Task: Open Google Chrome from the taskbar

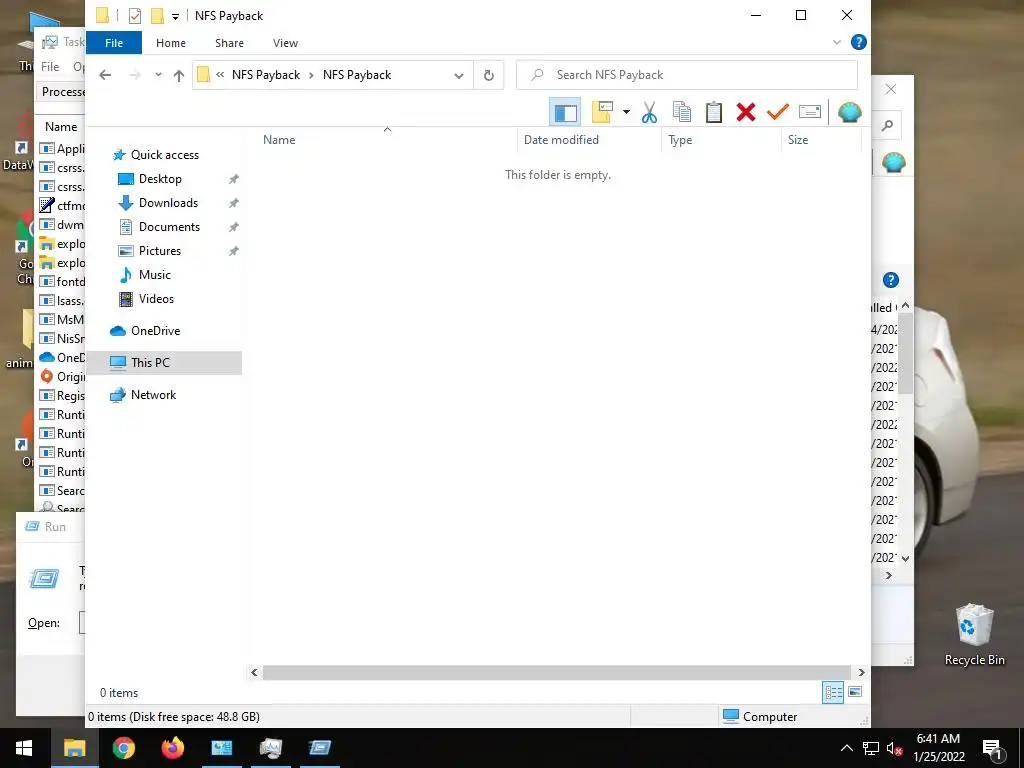Action: coord(123,748)
